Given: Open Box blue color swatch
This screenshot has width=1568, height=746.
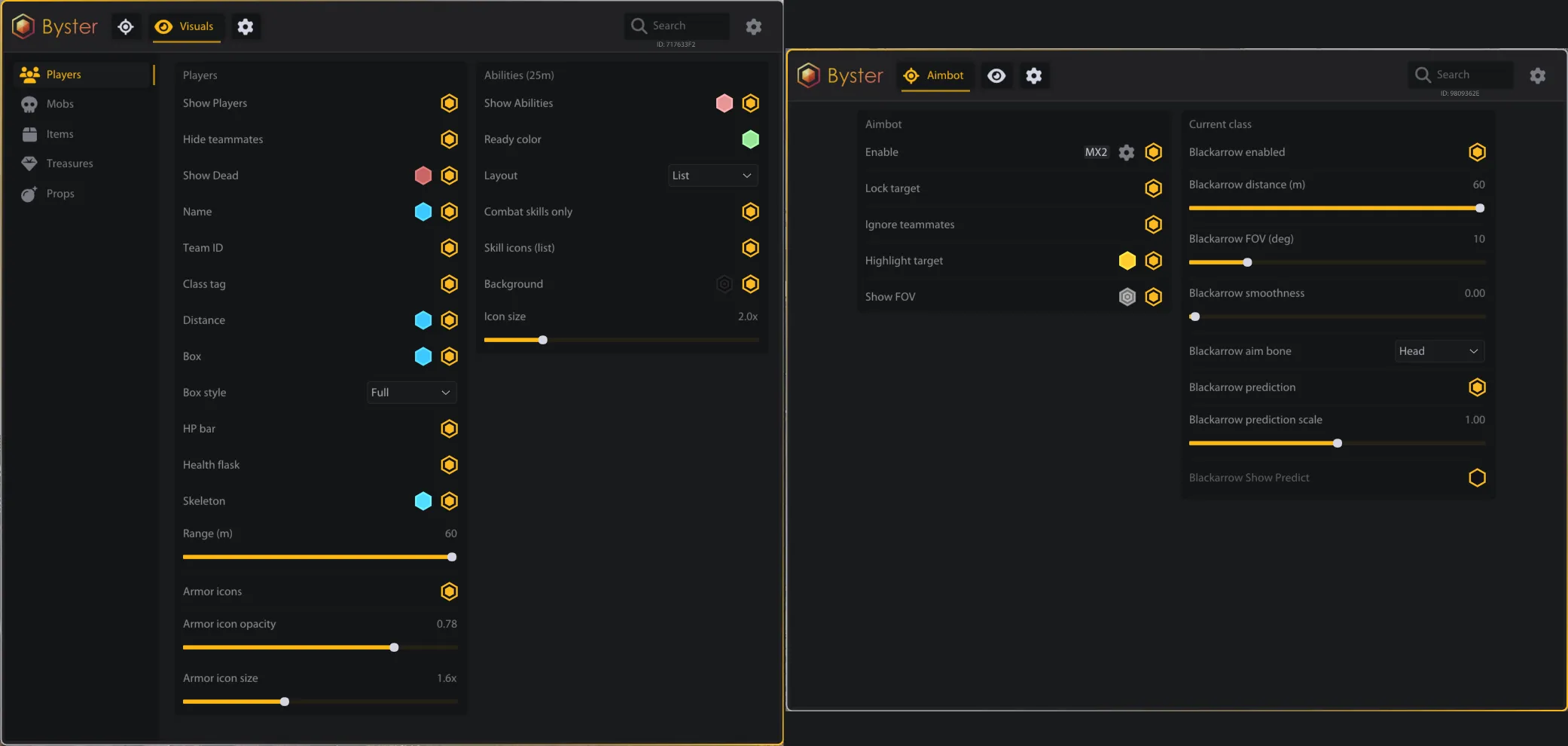Looking at the screenshot, I should 423,356.
